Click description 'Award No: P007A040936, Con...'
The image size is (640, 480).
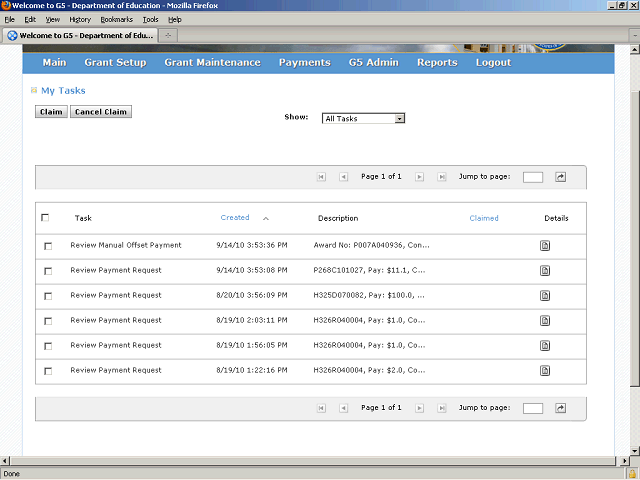coord(371,245)
